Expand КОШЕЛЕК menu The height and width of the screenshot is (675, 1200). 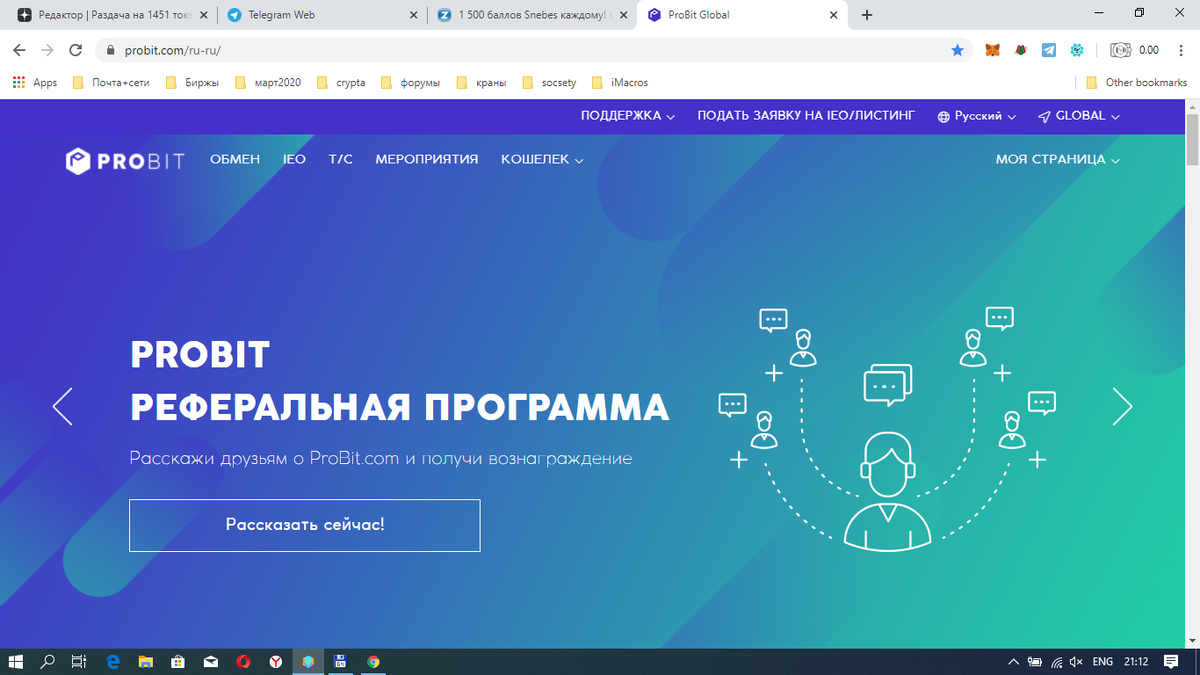pyautogui.click(x=542, y=159)
